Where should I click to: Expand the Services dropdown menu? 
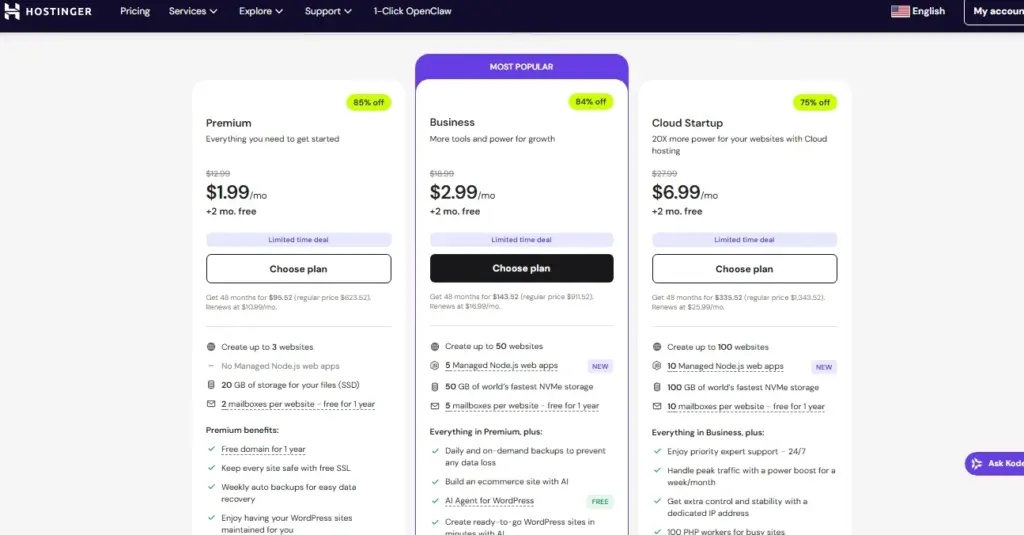pyautogui.click(x=193, y=11)
